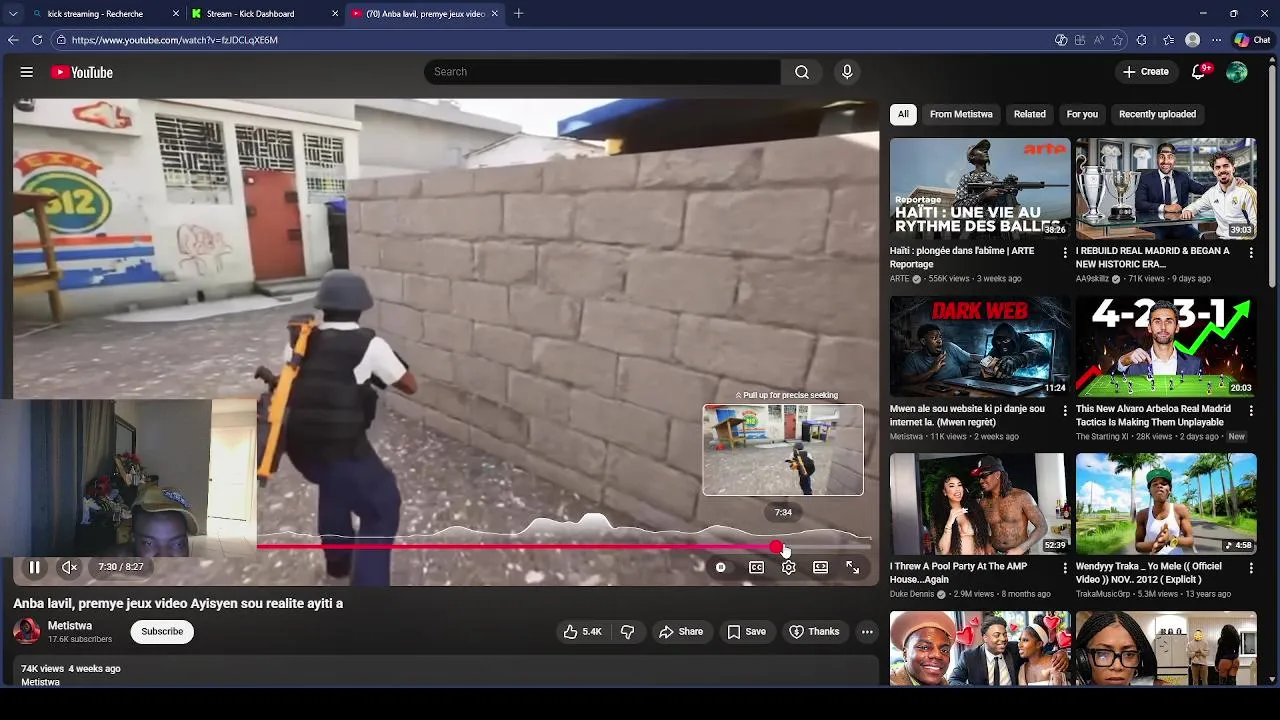Screen dimensions: 1280x720
Task: Open the browser profile icon
Action: click(1192, 40)
